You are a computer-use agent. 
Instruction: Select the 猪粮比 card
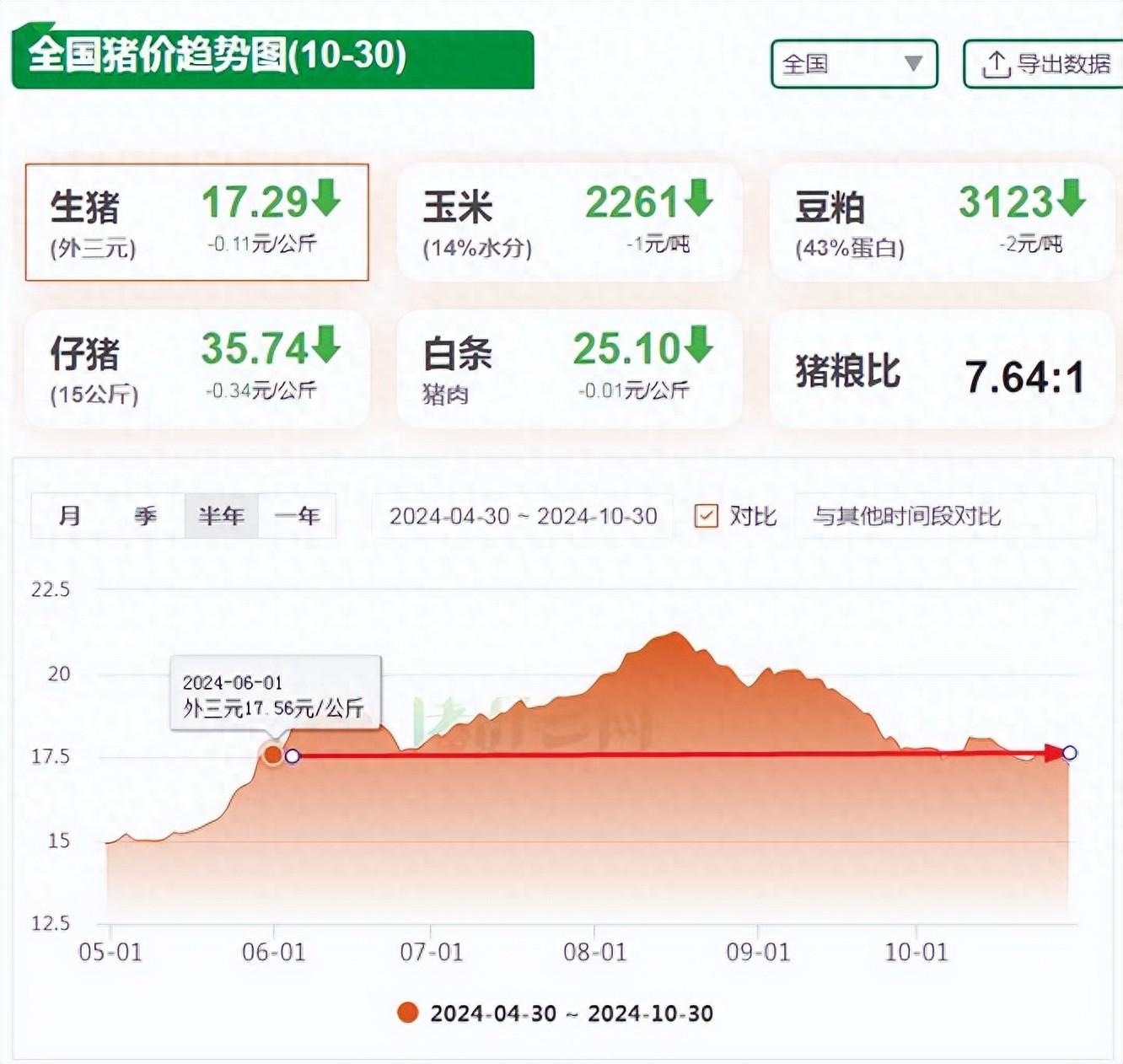[x=943, y=369]
